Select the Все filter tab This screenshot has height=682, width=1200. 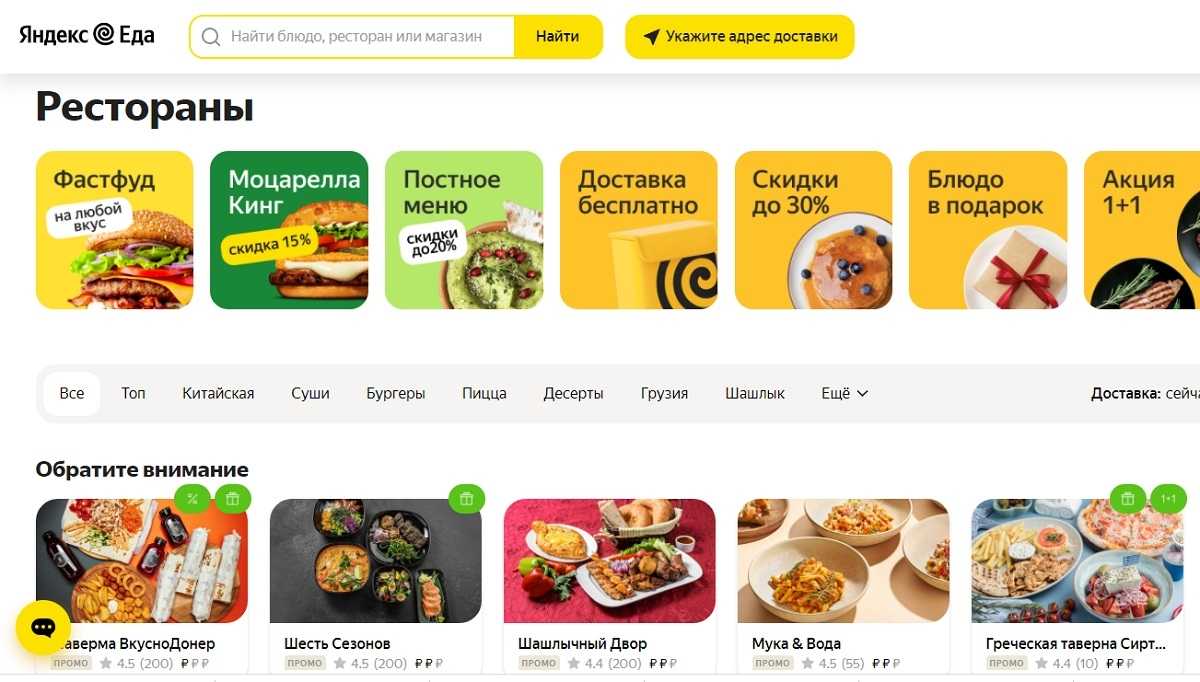[72, 393]
